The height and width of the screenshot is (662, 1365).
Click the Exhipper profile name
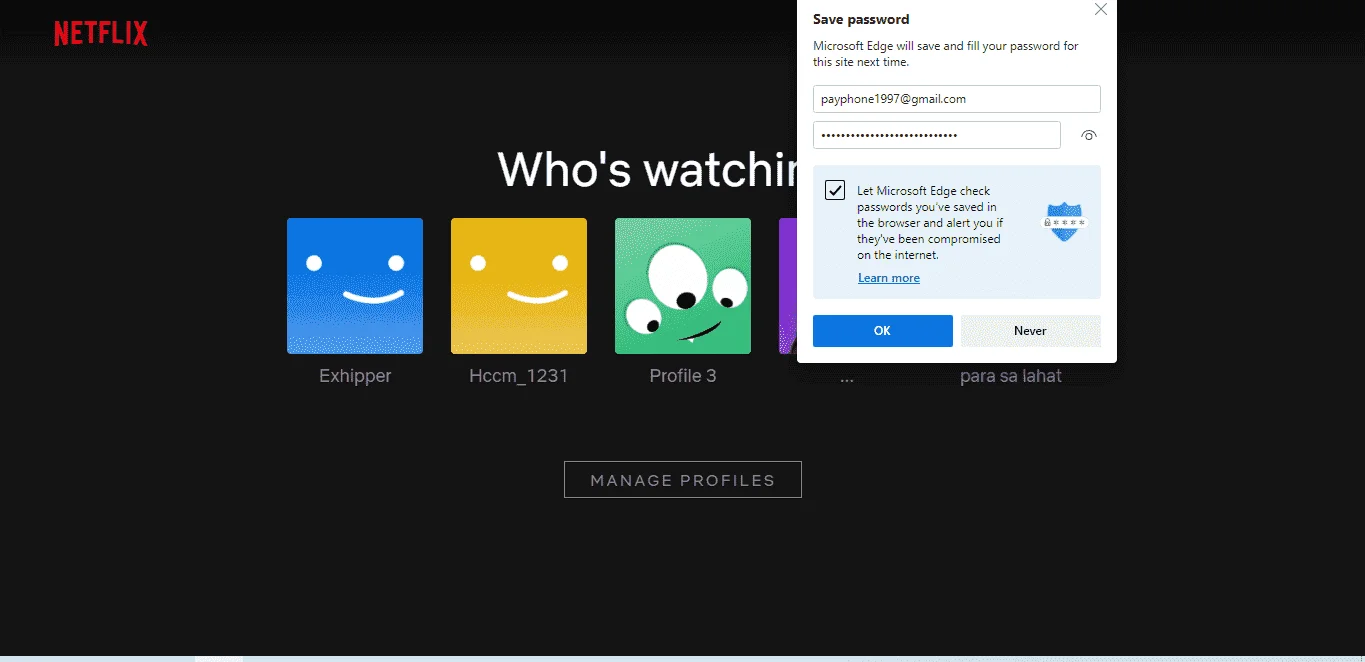pyautogui.click(x=355, y=376)
